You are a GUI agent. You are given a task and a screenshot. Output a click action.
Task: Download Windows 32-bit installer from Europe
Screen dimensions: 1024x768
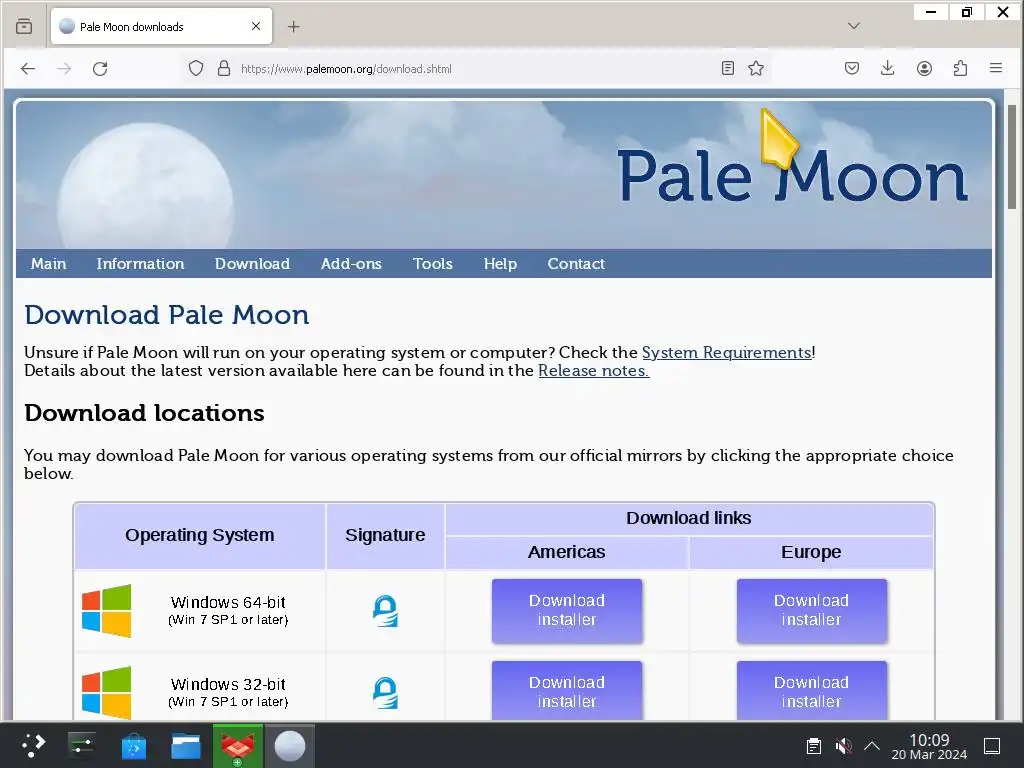coord(812,691)
